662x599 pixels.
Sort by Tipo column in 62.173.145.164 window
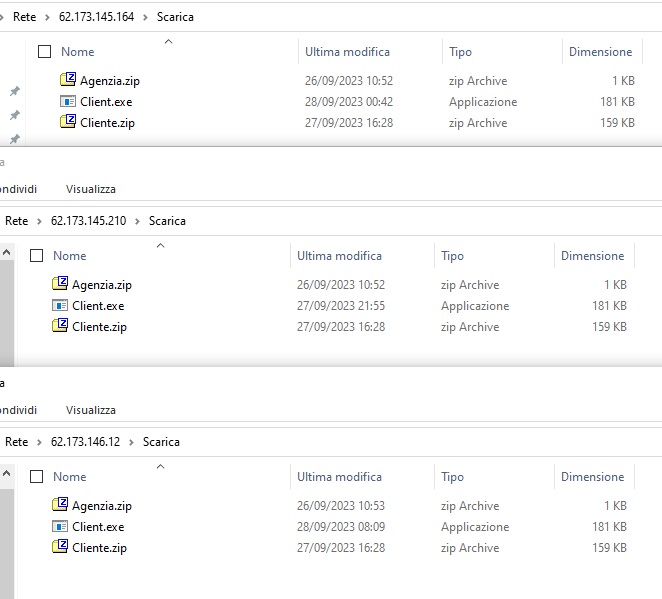460,52
